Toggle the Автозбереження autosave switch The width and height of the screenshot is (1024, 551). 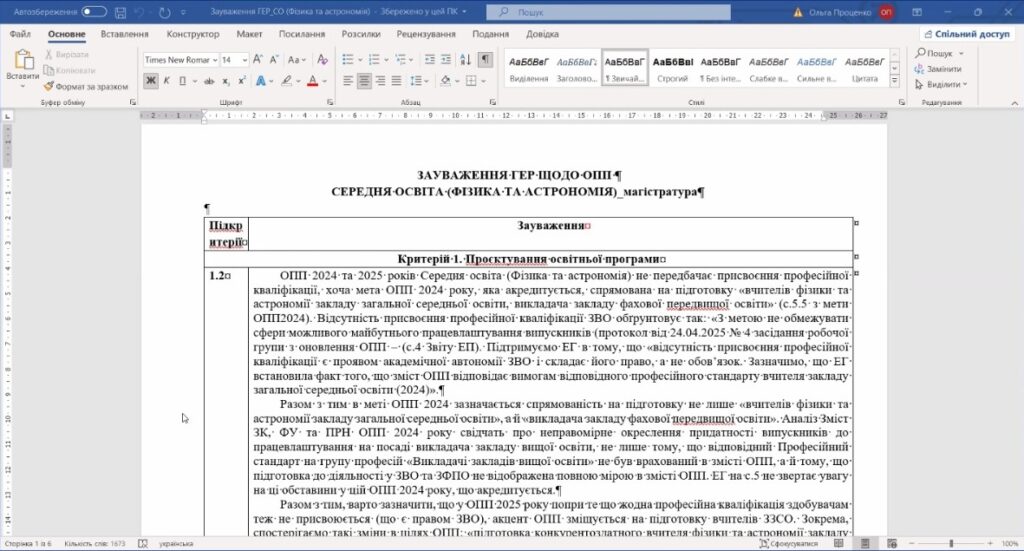tap(95, 12)
